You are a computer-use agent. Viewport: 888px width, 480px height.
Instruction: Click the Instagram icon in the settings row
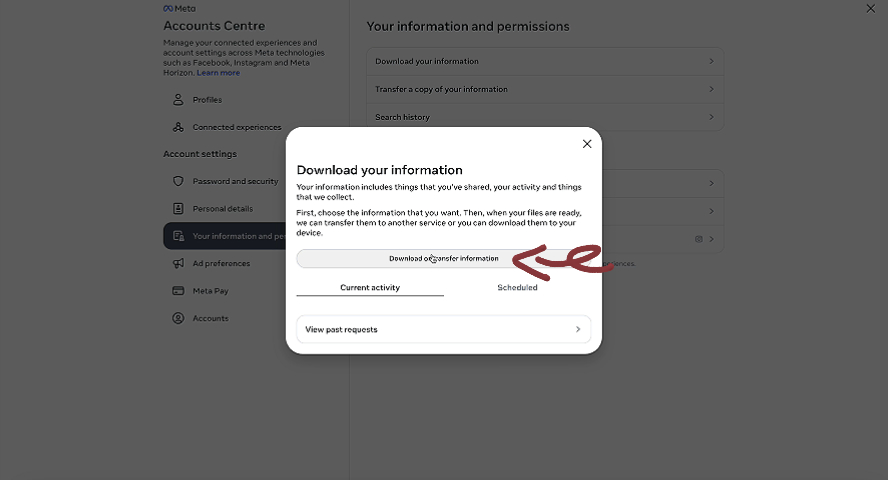[699, 239]
